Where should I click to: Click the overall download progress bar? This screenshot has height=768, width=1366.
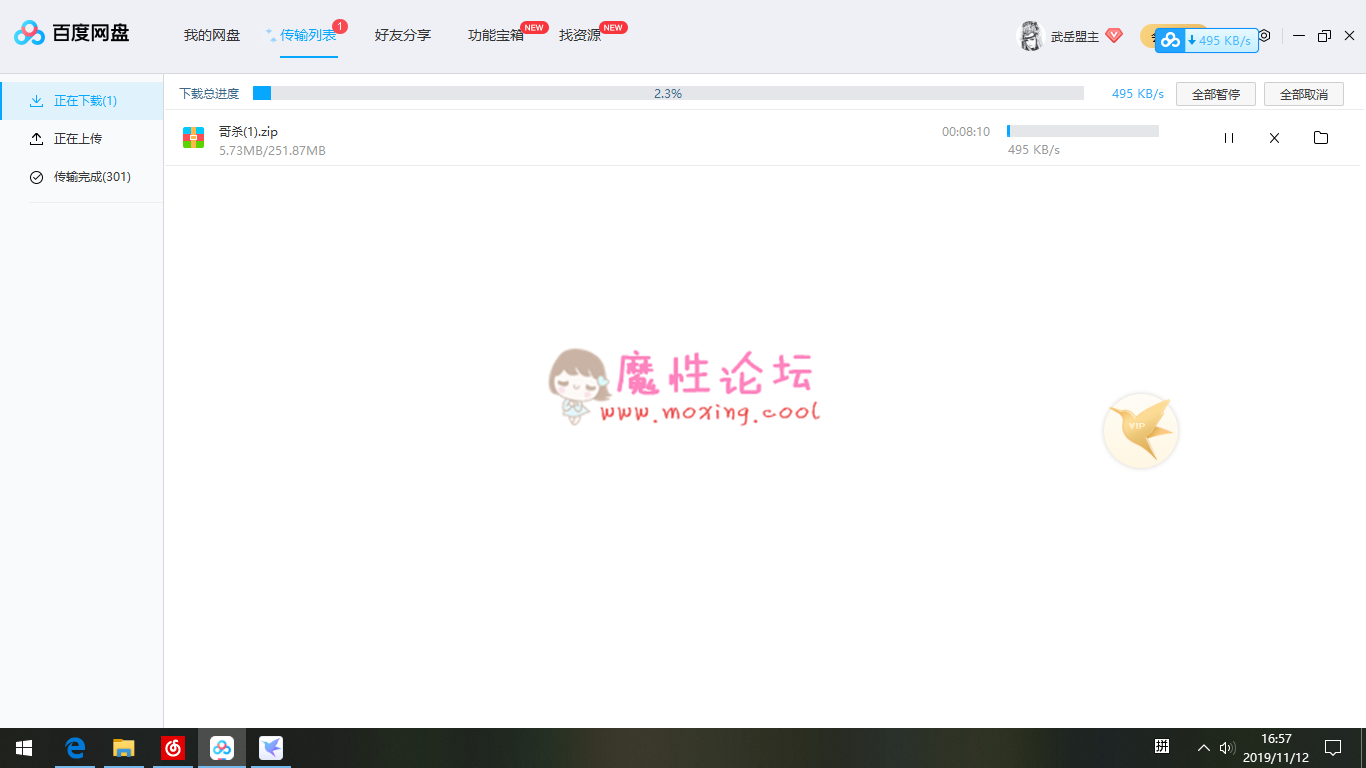pyautogui.click(x=668, y=93)
